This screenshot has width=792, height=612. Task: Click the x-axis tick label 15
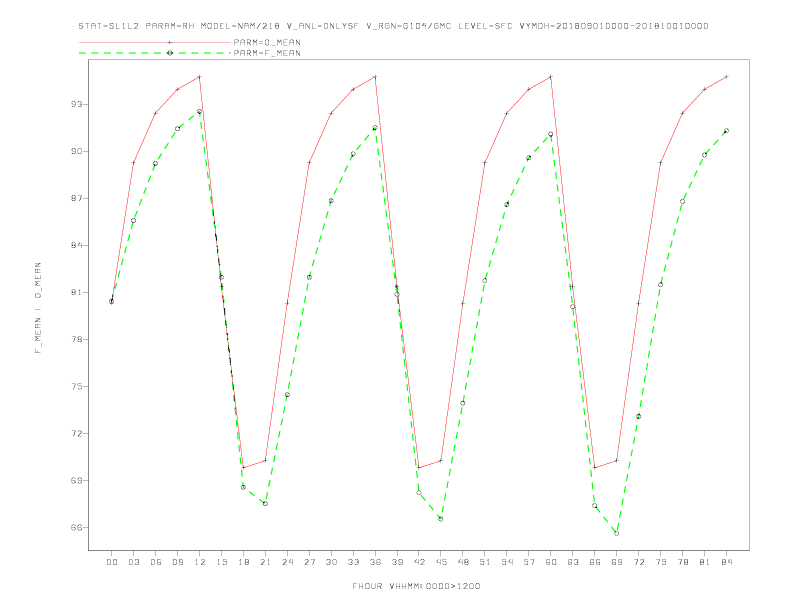tap(221, 562)
